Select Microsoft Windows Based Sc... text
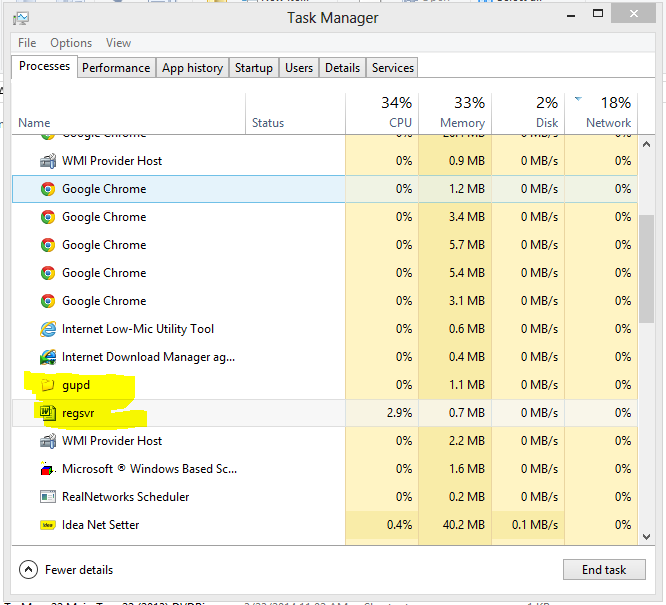 coord(150,469)
